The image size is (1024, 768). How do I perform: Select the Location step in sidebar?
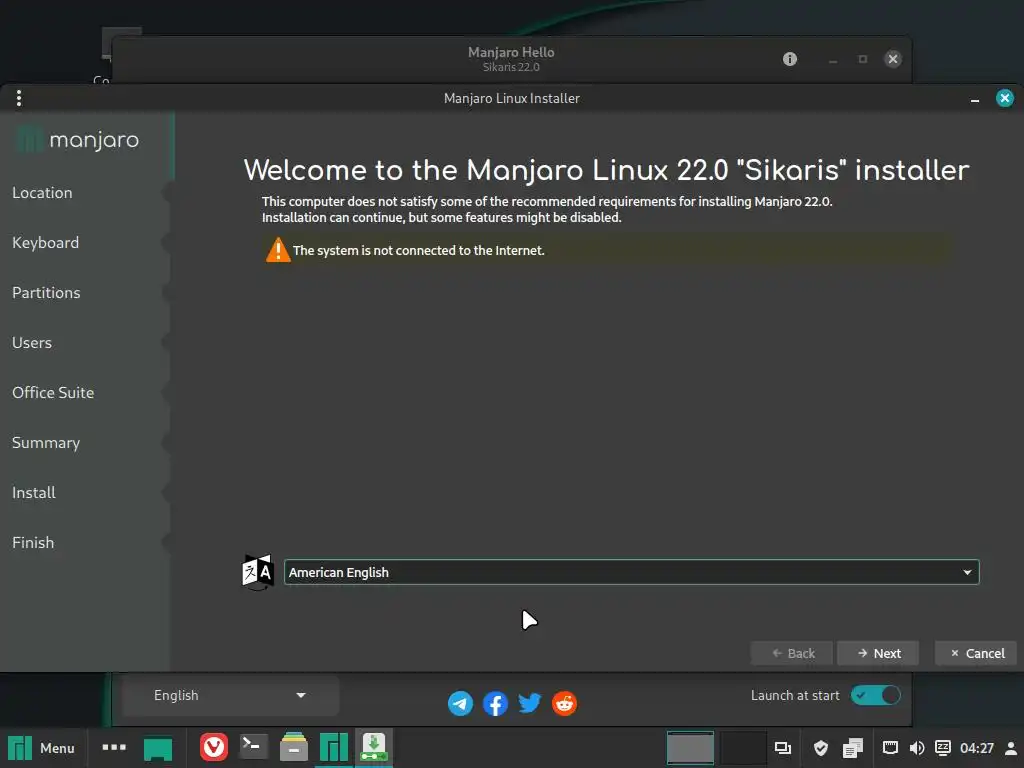(42, 193)
